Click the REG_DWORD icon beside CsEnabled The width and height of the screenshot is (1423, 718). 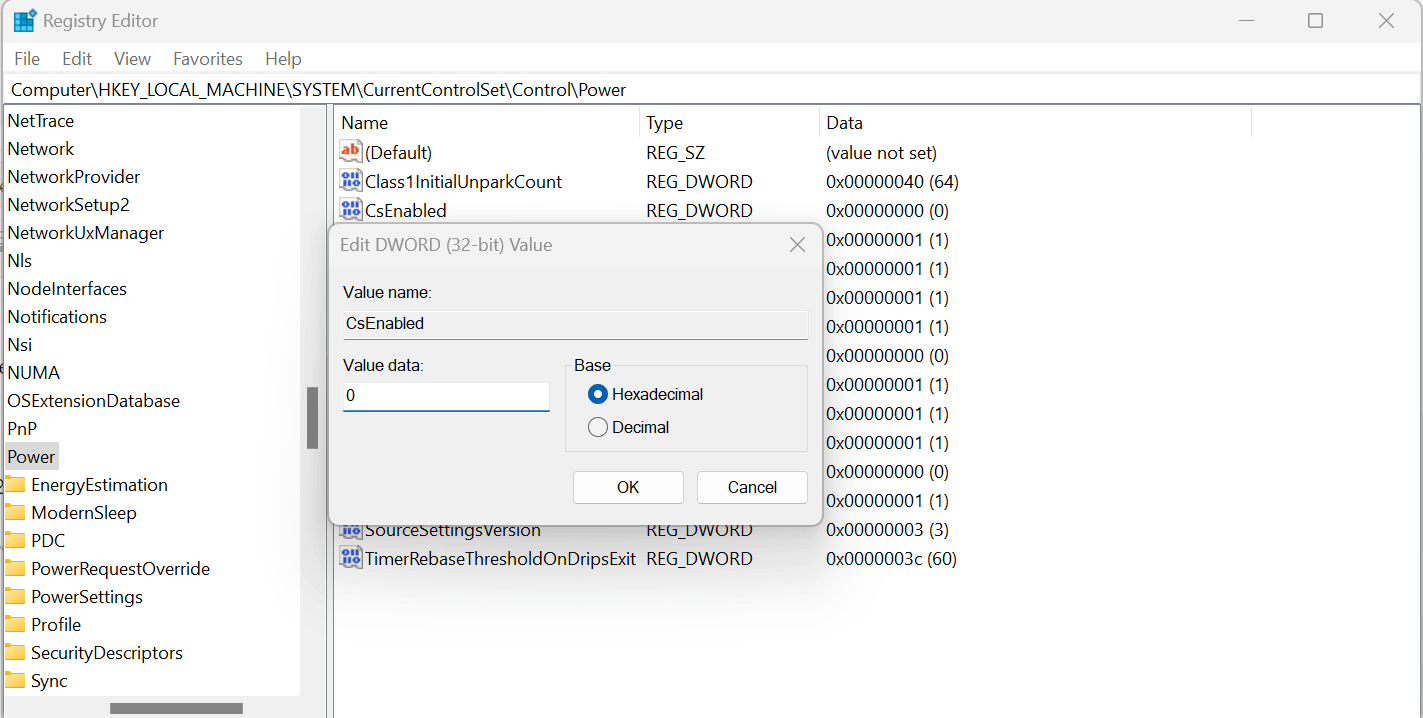(x=351, y=210)
